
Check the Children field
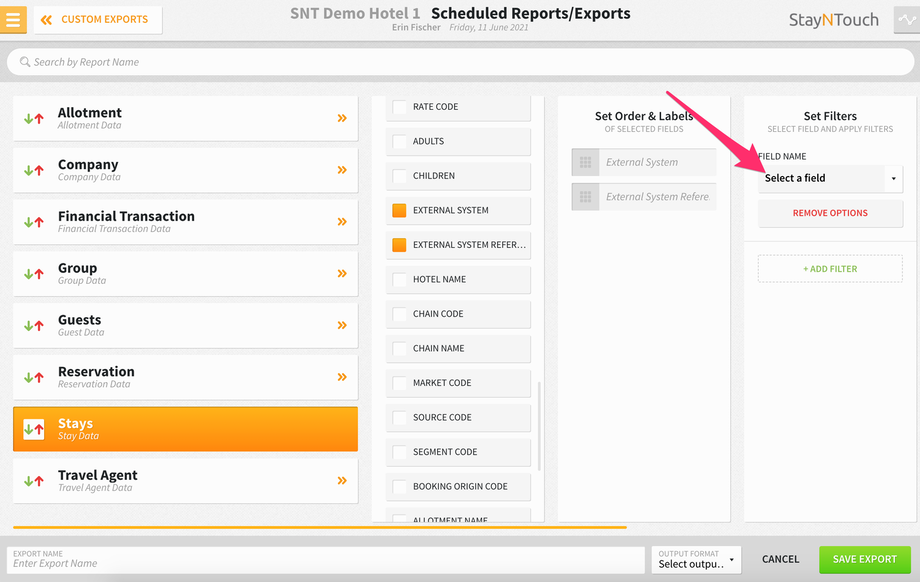pos(399,175)
